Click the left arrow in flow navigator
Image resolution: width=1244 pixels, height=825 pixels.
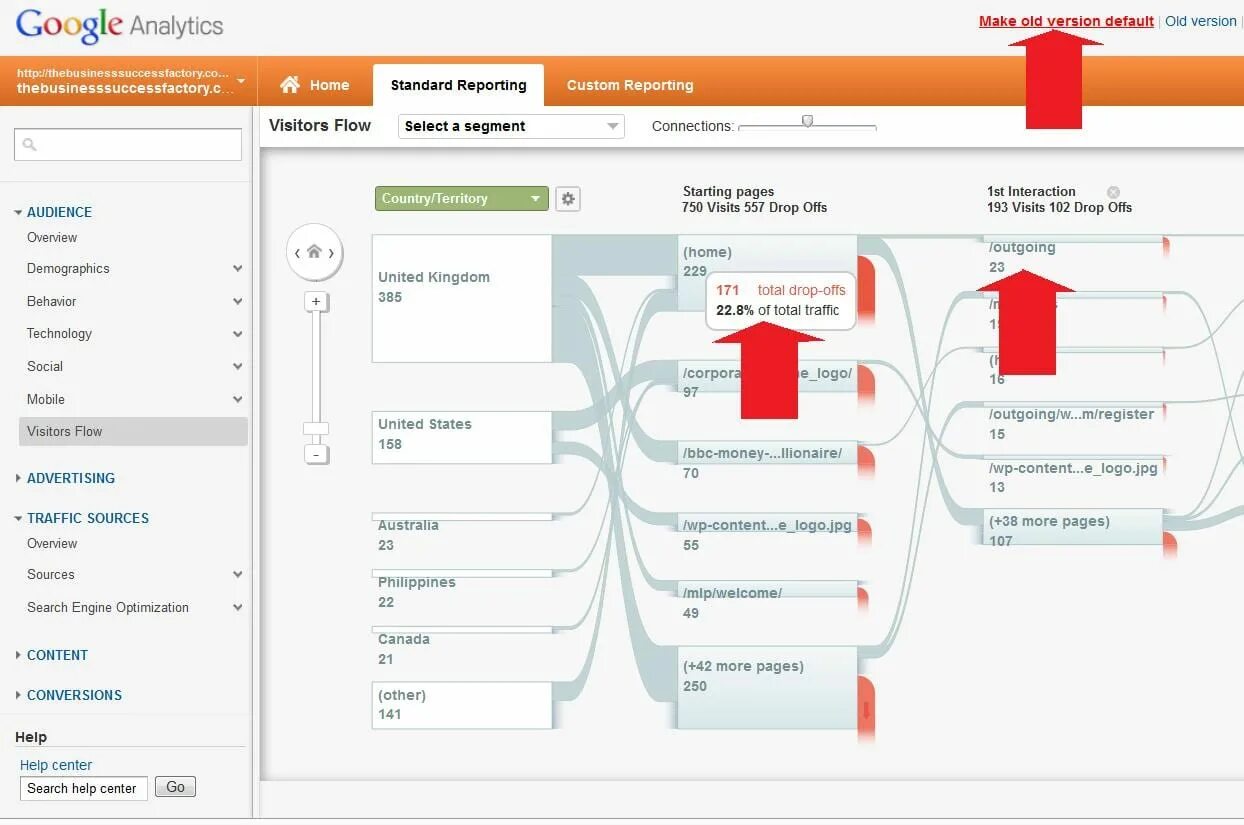click(x=297, y=253)
